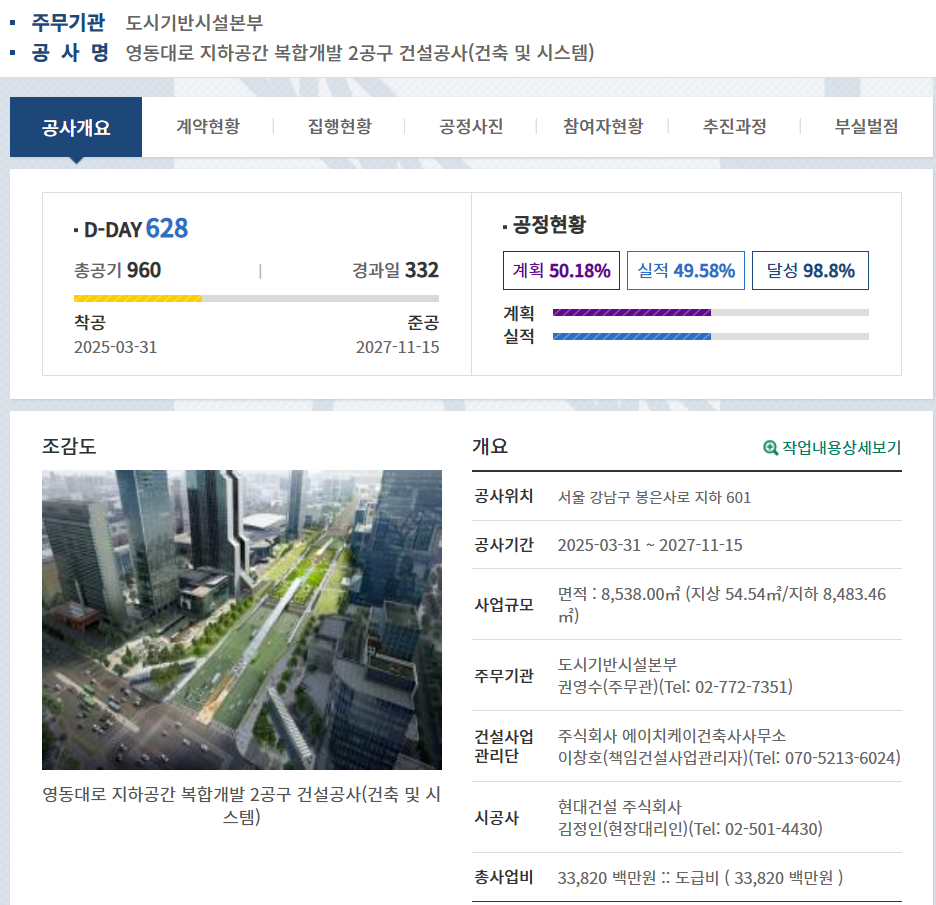The height and width of the screenshot is (905, 936).
Task: Open the 참여자현황 tab
Action: 603,127
